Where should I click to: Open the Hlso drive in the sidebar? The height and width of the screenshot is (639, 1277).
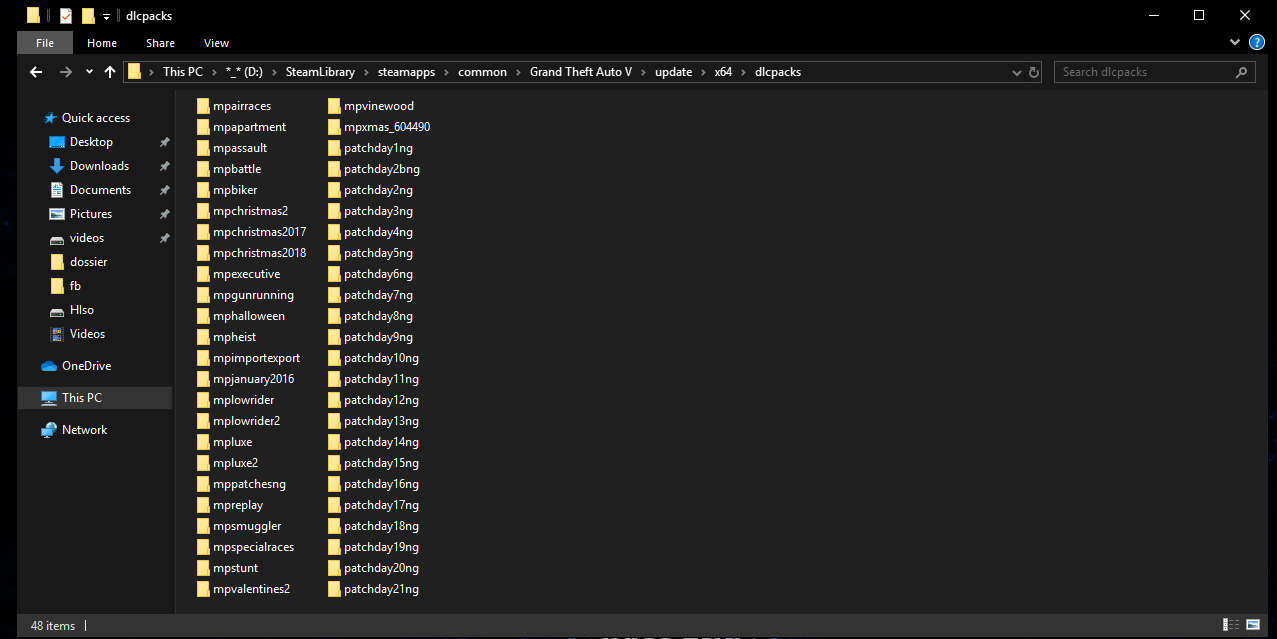[71, 310]
